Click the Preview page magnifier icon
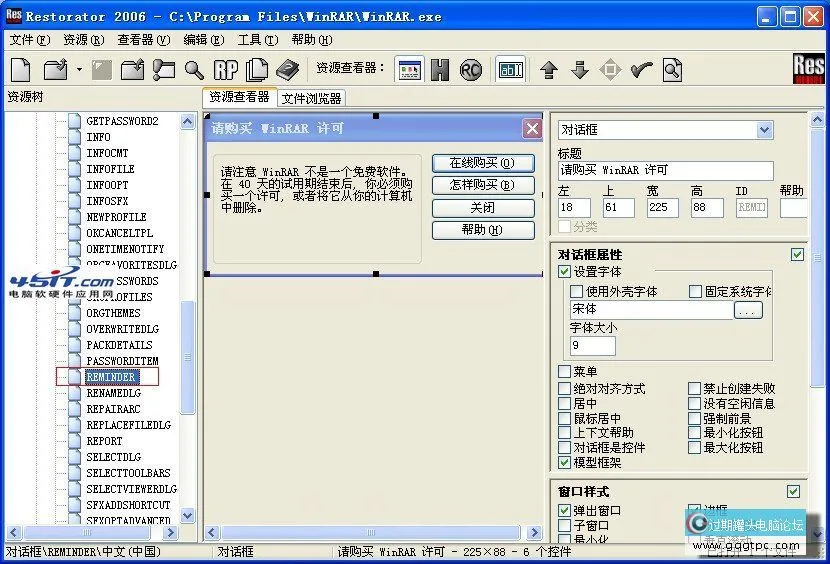This screenshot has height=564, width=830. (672, 69)
